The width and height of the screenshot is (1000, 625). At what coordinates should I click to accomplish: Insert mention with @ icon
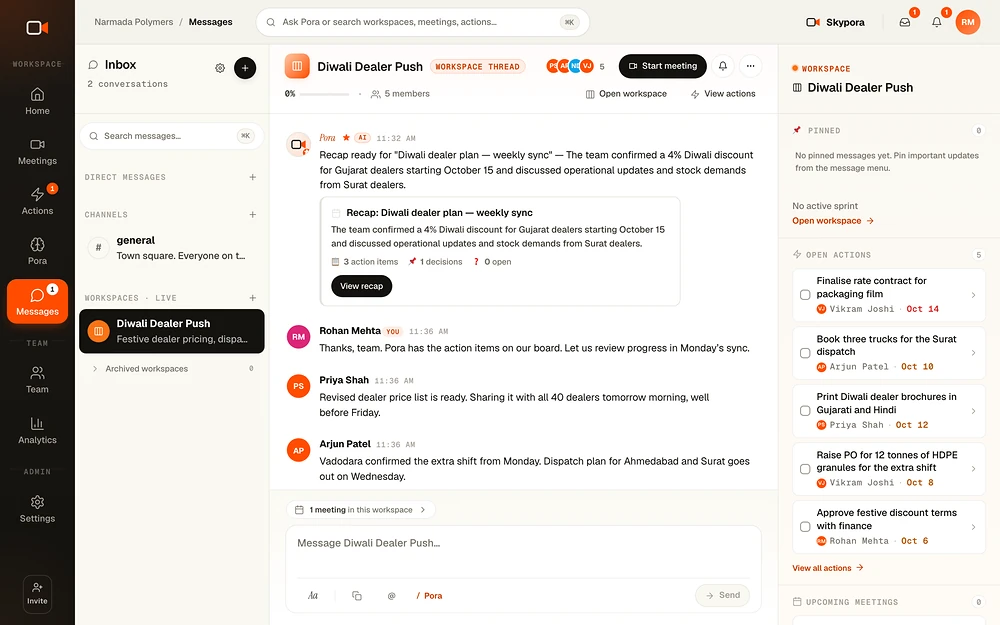392,596
